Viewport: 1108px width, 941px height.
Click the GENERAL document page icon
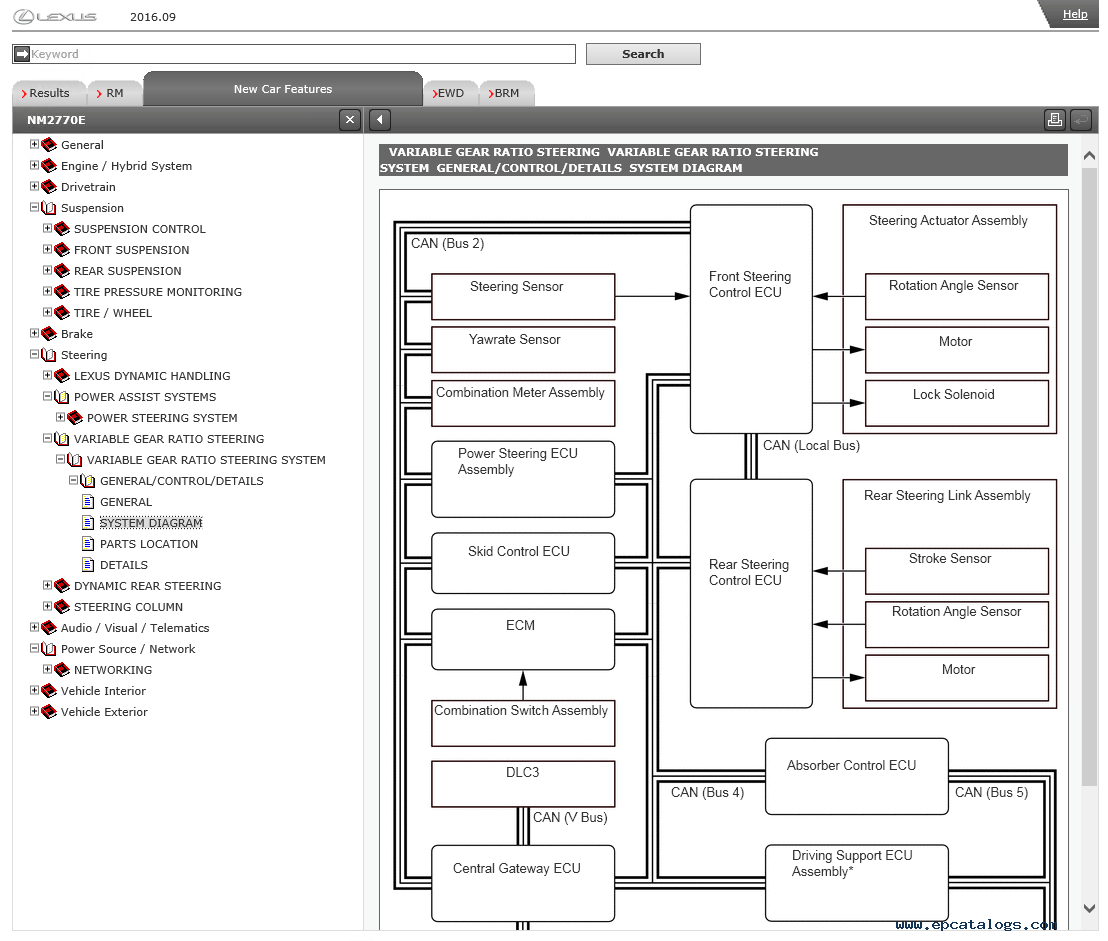tap(88, 502)
